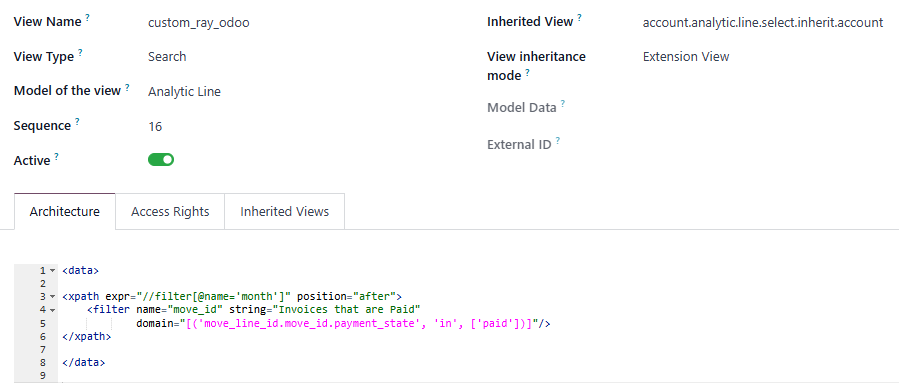Click View inheritance mode help icon
The width and height of the screenshot is (899, 383).
coord(527,72)
